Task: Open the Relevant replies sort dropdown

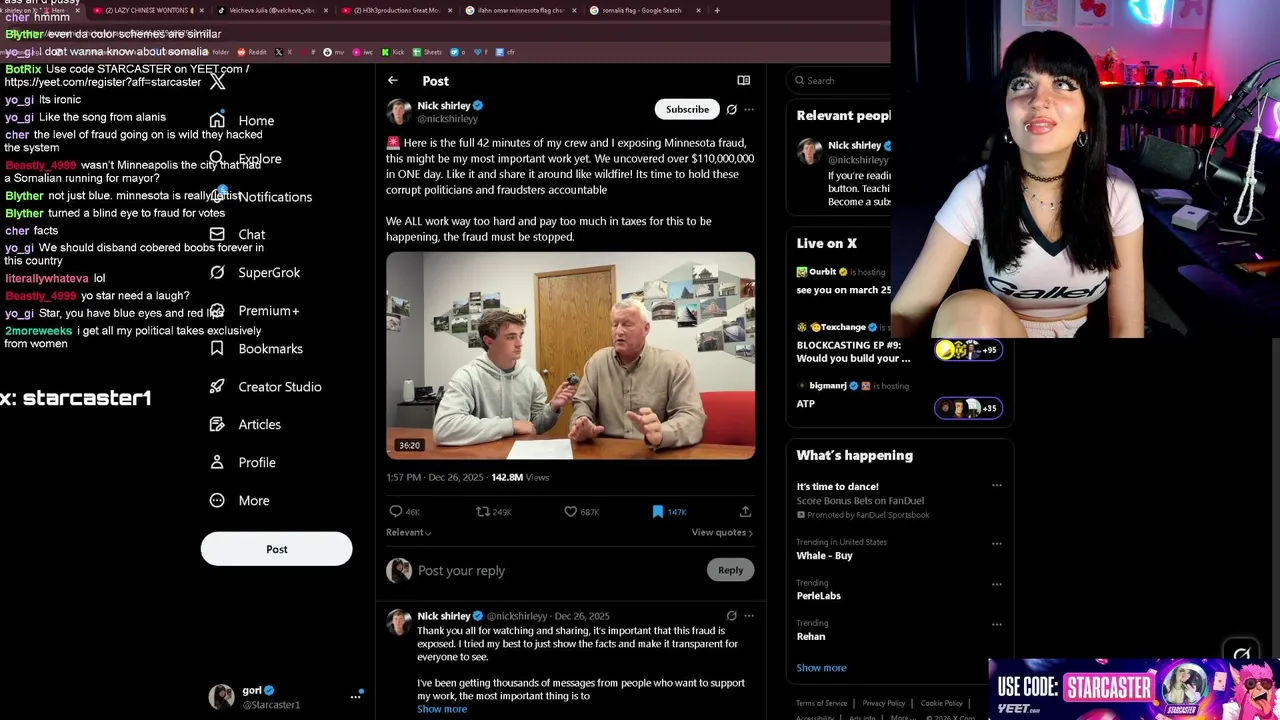Action: click(x=409, y=532)
